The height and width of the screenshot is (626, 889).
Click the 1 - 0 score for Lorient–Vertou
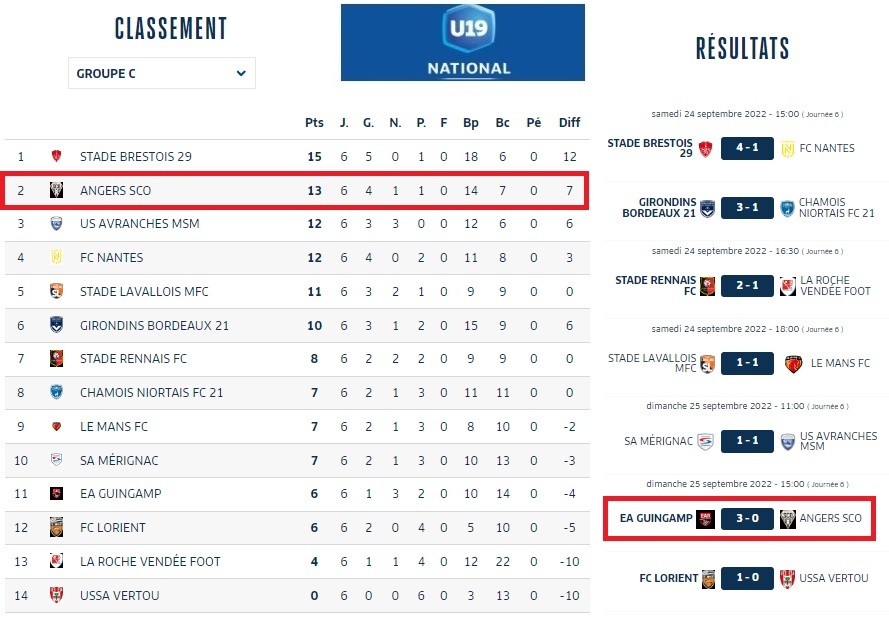click(746, 578)
